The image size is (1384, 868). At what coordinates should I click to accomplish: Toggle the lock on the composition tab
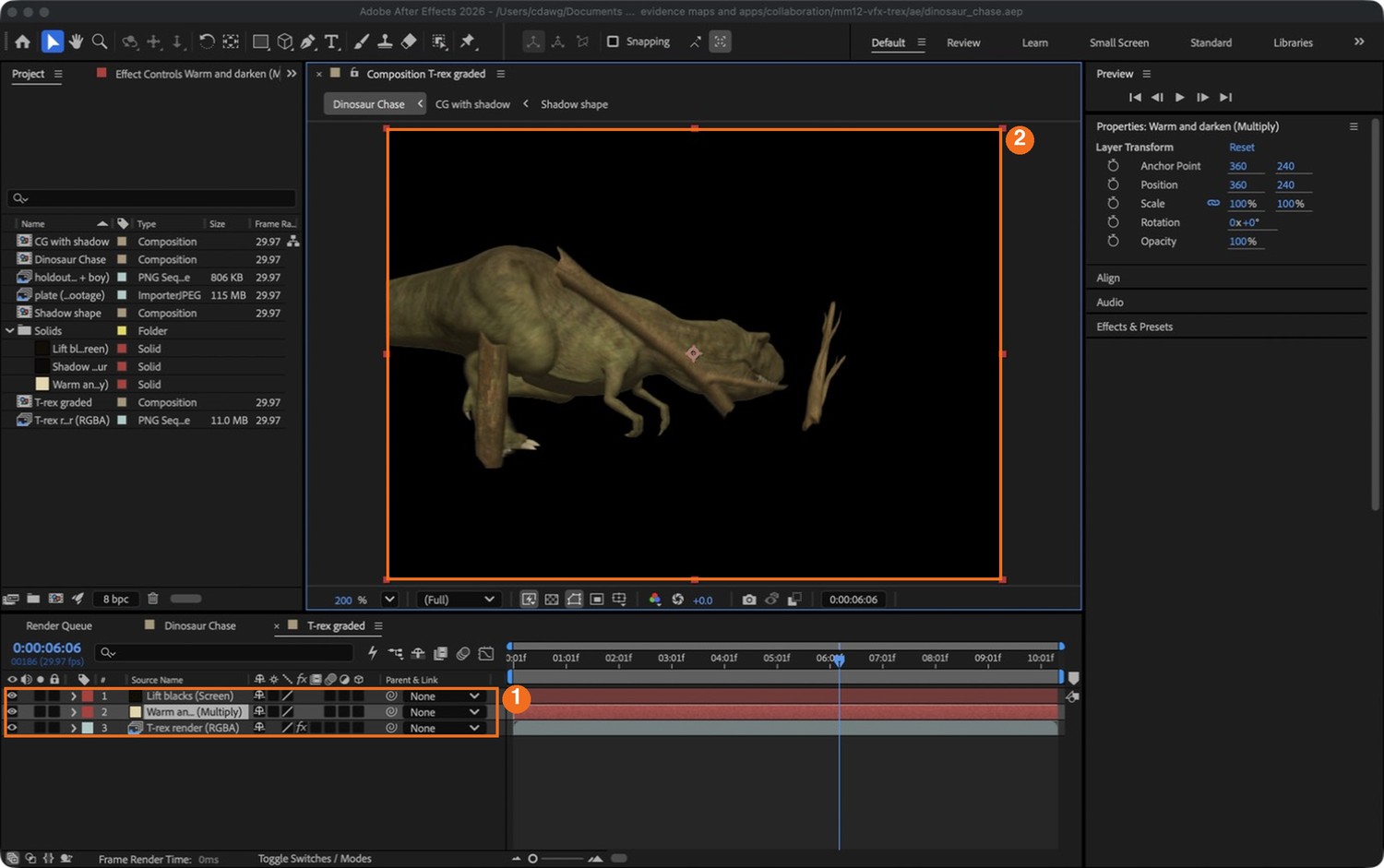click(354, 73)
